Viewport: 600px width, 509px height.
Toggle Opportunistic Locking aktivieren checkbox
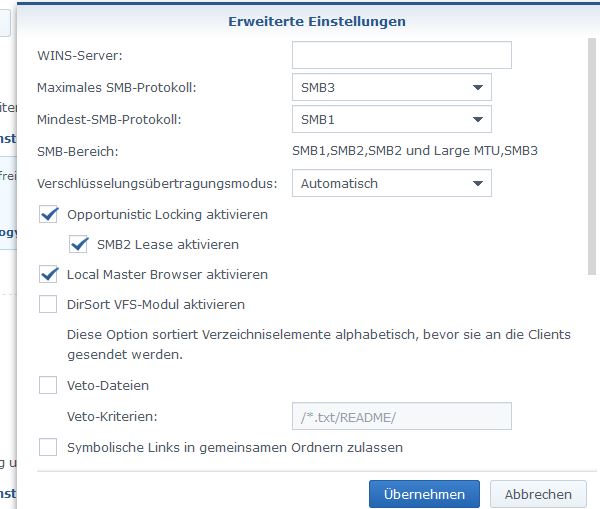pos(48,214)
